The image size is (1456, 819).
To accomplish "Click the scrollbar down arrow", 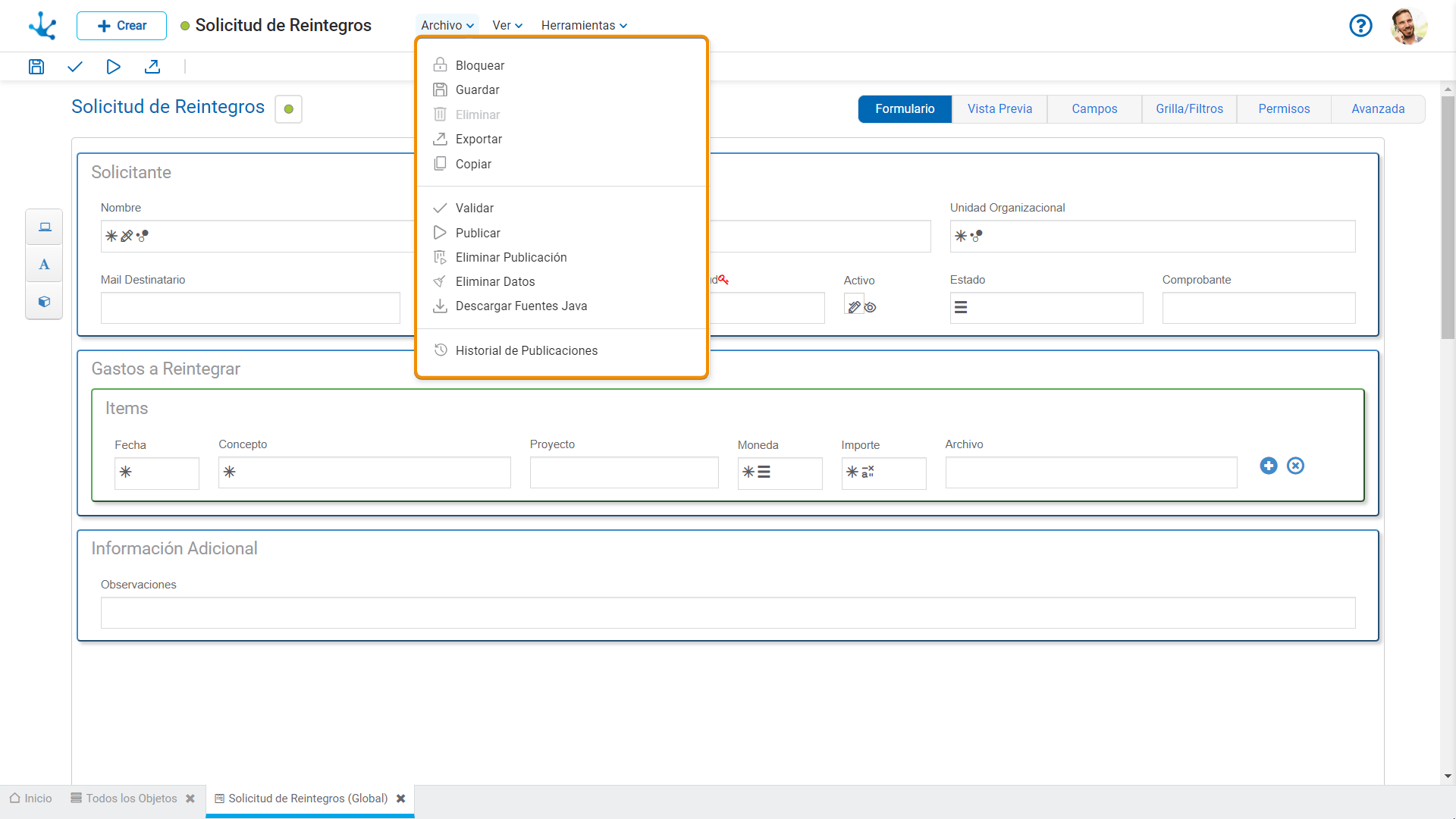I will click(x=1448, y=777).
